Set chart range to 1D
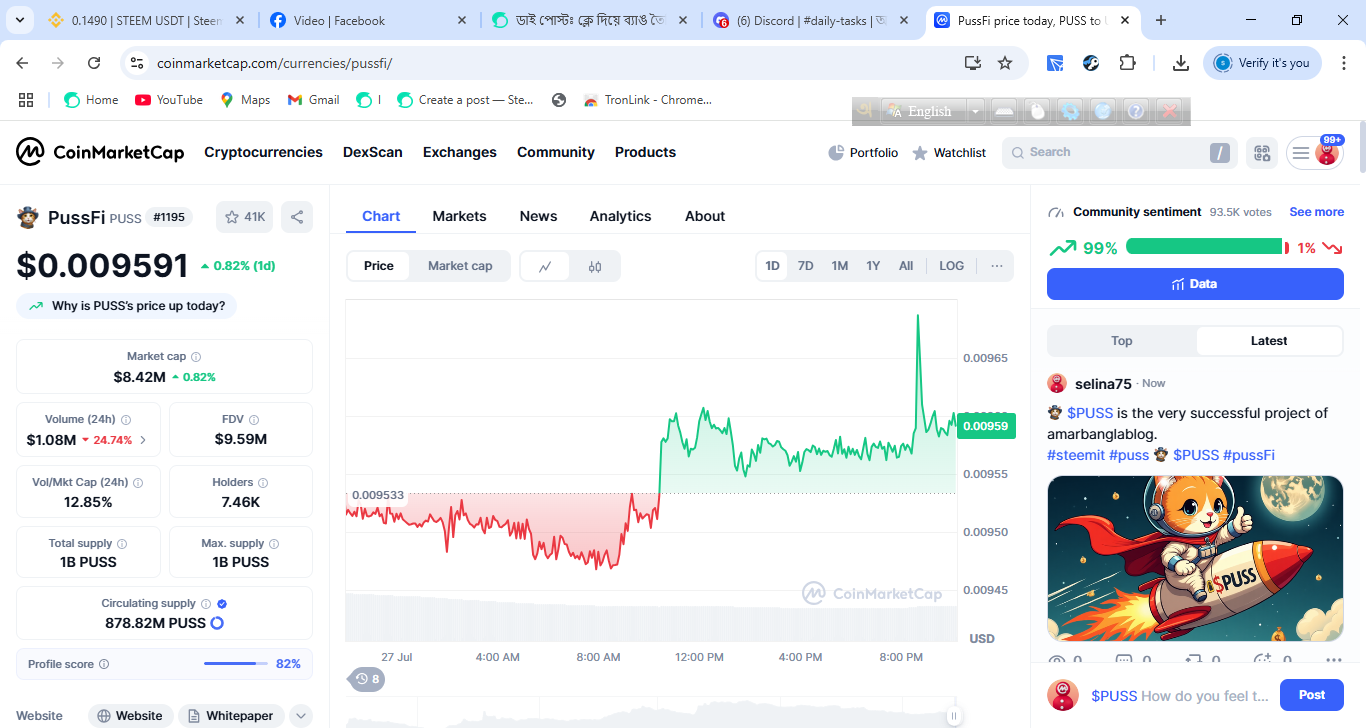This screenshot has width=1366, height=728. 772,266
